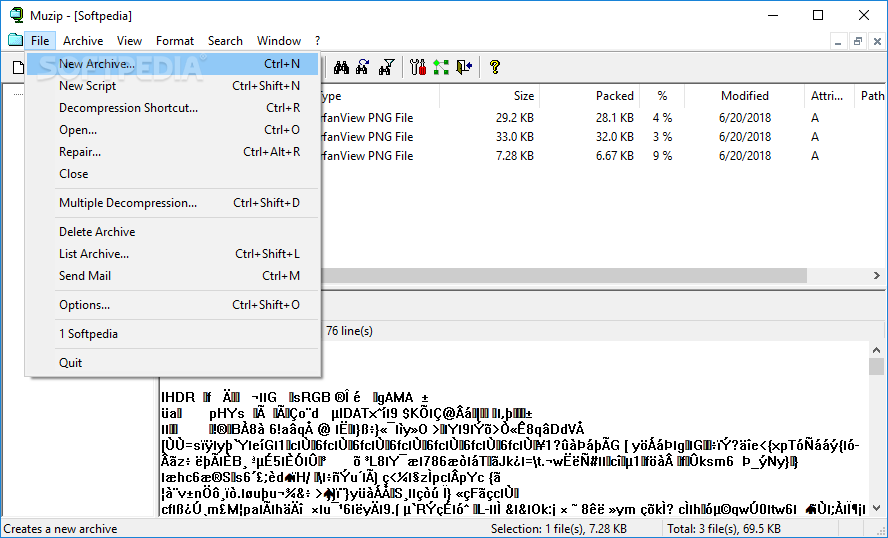Viewport: 888px width, 538px height.
Task: Click right arrow of file list horizontal scrollbar
Action: tap(876, 276)
